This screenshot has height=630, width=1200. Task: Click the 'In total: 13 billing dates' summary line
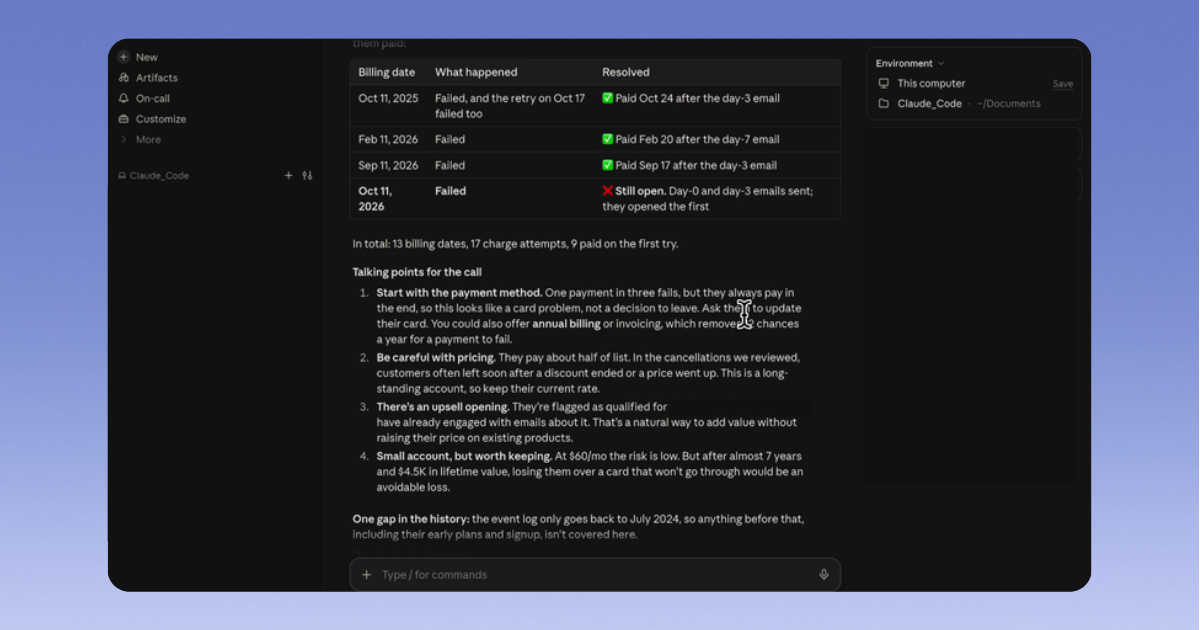517,243
